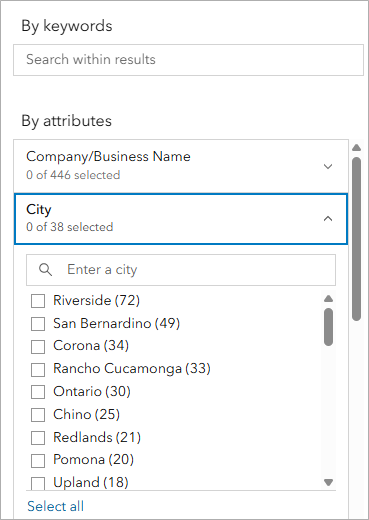Click the city list scrollbar thumb
This screenshot has height=520, width=369.
pos(329,327)
